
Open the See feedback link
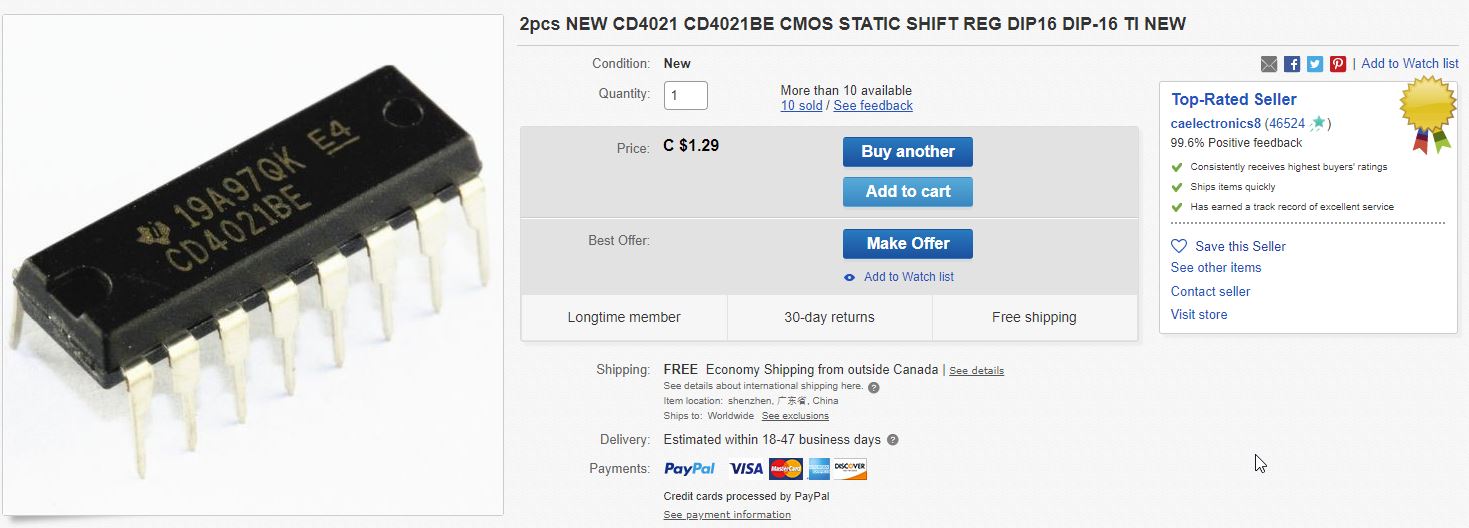tap(873, 105)
